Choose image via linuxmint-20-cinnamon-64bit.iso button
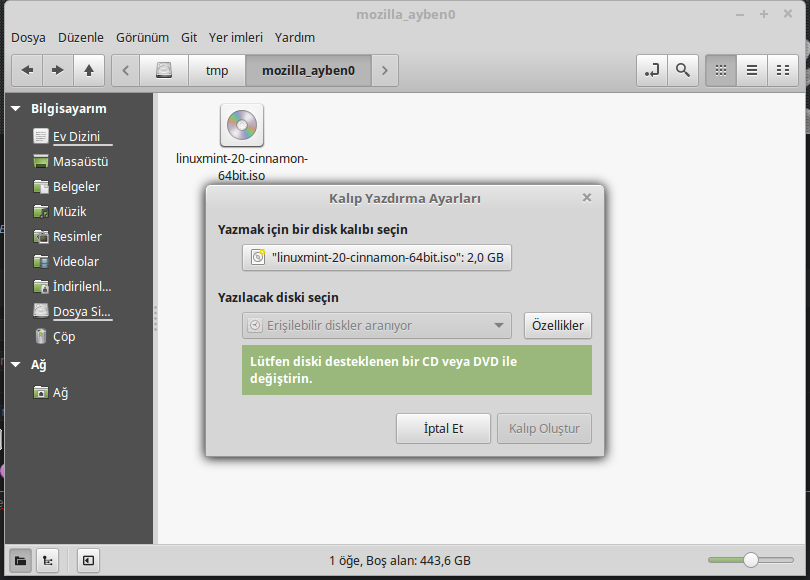Screen dimensions: 810x580 tap(377, 257)
